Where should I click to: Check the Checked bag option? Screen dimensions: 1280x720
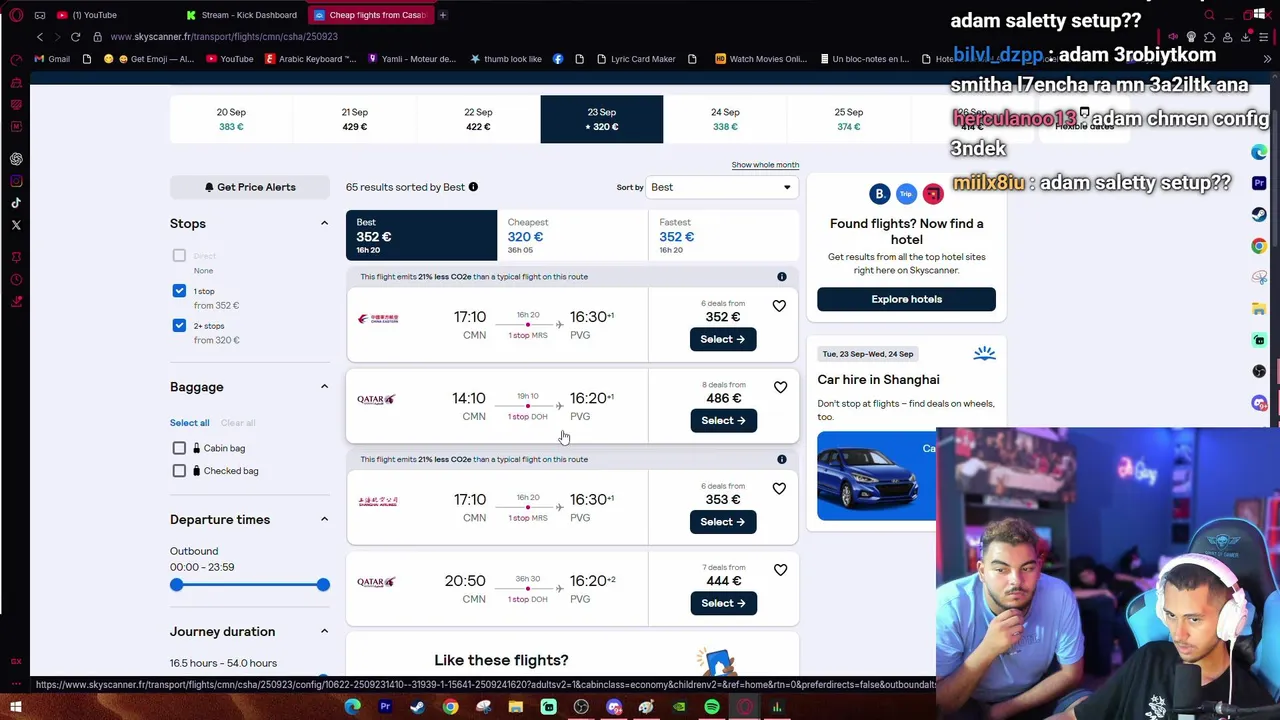(179, 471)
